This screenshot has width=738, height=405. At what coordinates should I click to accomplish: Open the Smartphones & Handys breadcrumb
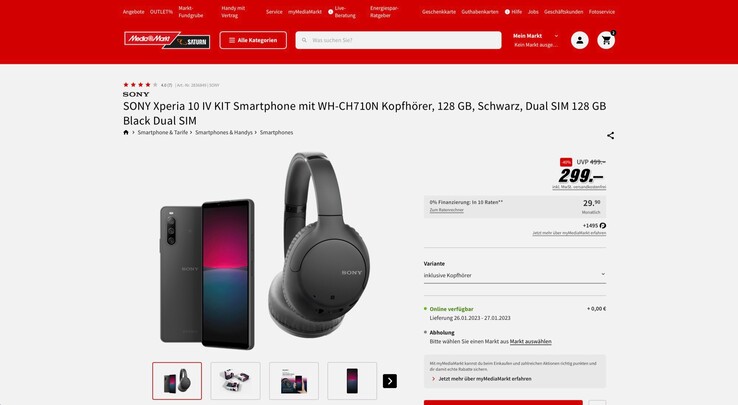point(224,132)
